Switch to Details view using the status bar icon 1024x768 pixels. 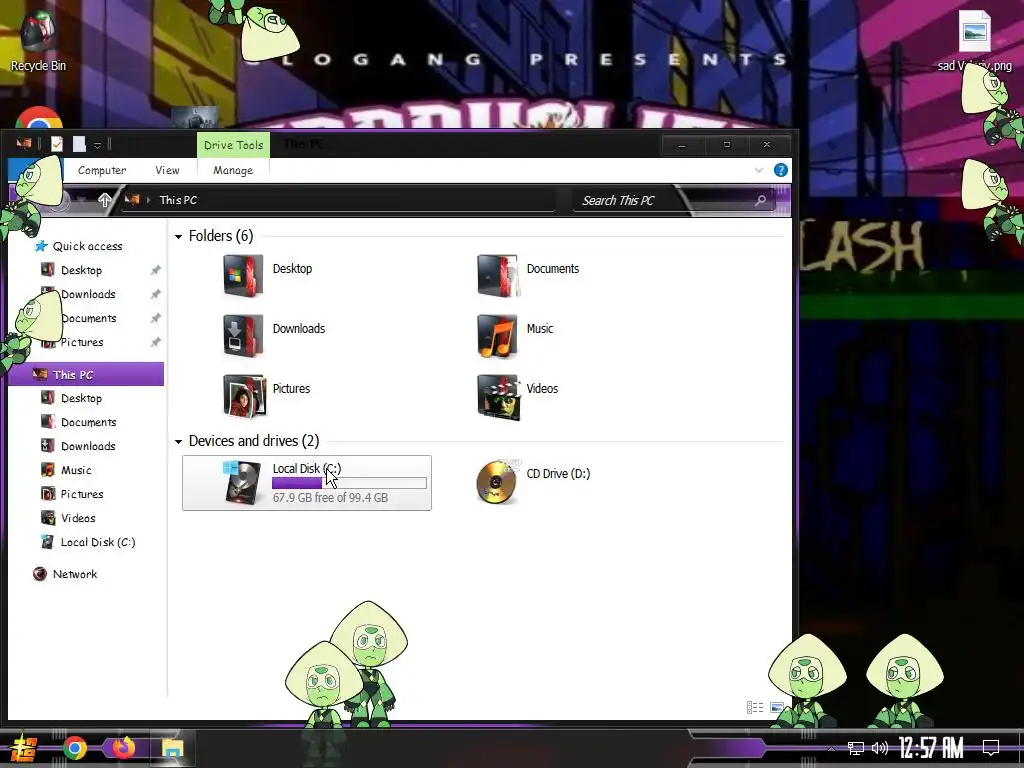click(x=755, y=707)
